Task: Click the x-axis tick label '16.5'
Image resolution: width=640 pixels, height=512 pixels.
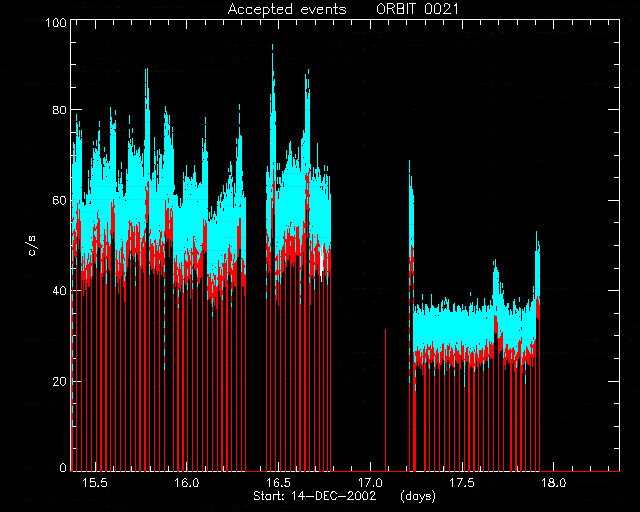Action: 278,483
